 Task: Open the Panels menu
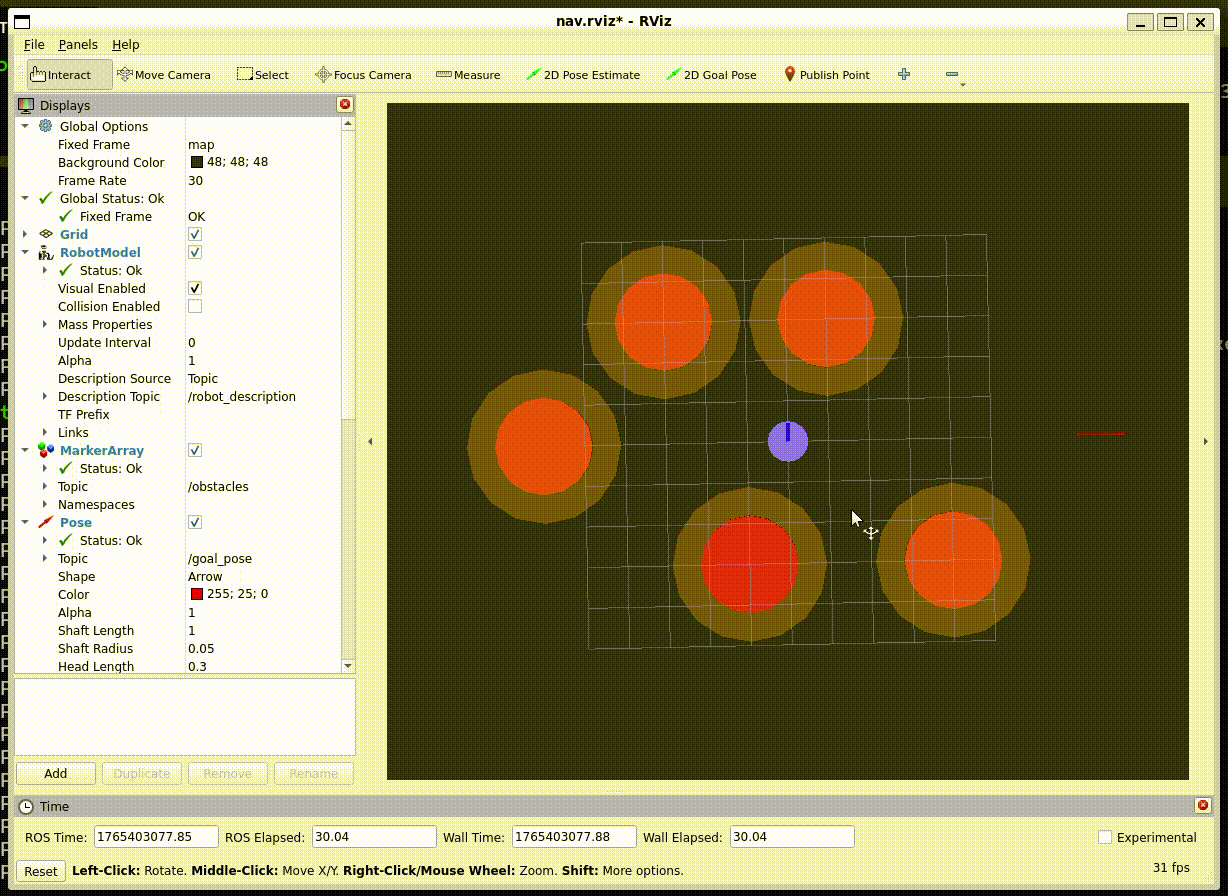78,44
